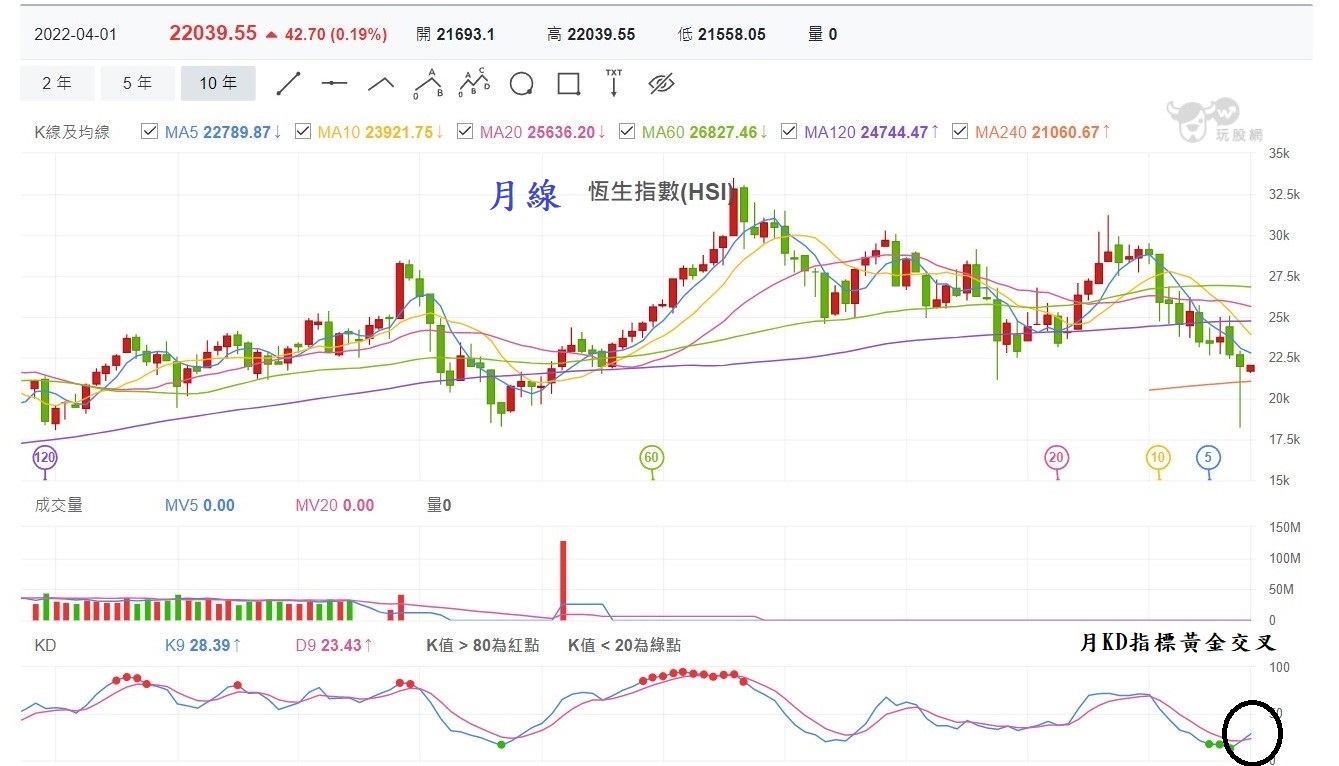This screenshot has width=1339, height=766.
Task: Click the purple 120 marker circle
Action: point(45,457)
